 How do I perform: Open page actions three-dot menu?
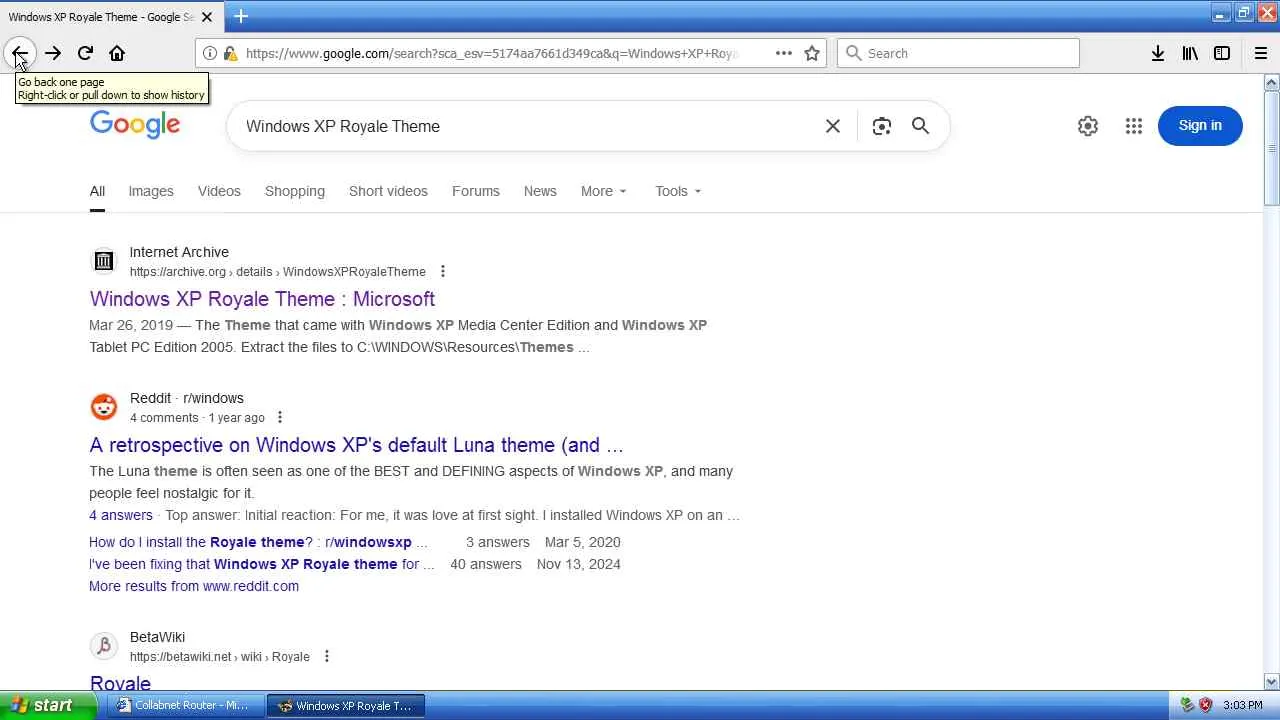[x=784, y=53]
